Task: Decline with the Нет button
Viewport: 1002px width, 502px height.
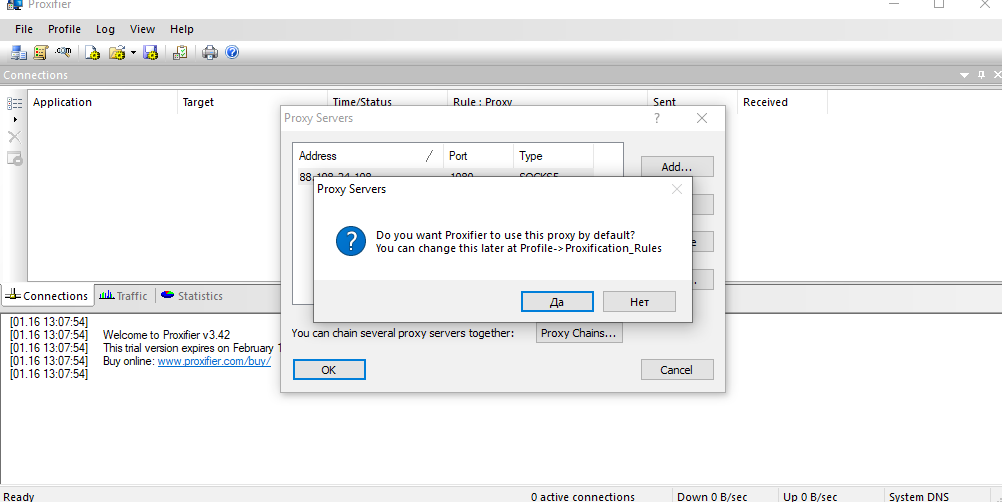Action: click(x=639, y=301)
